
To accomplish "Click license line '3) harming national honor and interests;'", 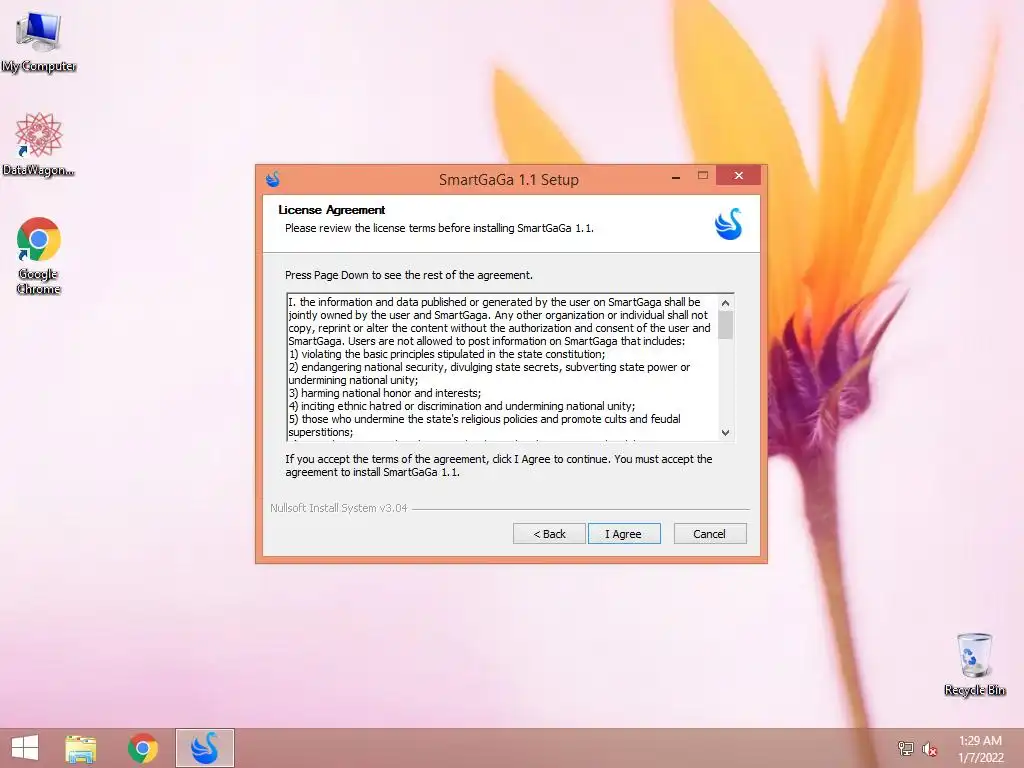I will pos(385,393).
